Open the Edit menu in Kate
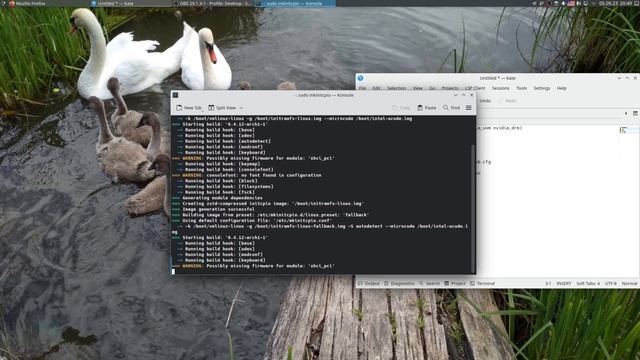 [376, 88]
